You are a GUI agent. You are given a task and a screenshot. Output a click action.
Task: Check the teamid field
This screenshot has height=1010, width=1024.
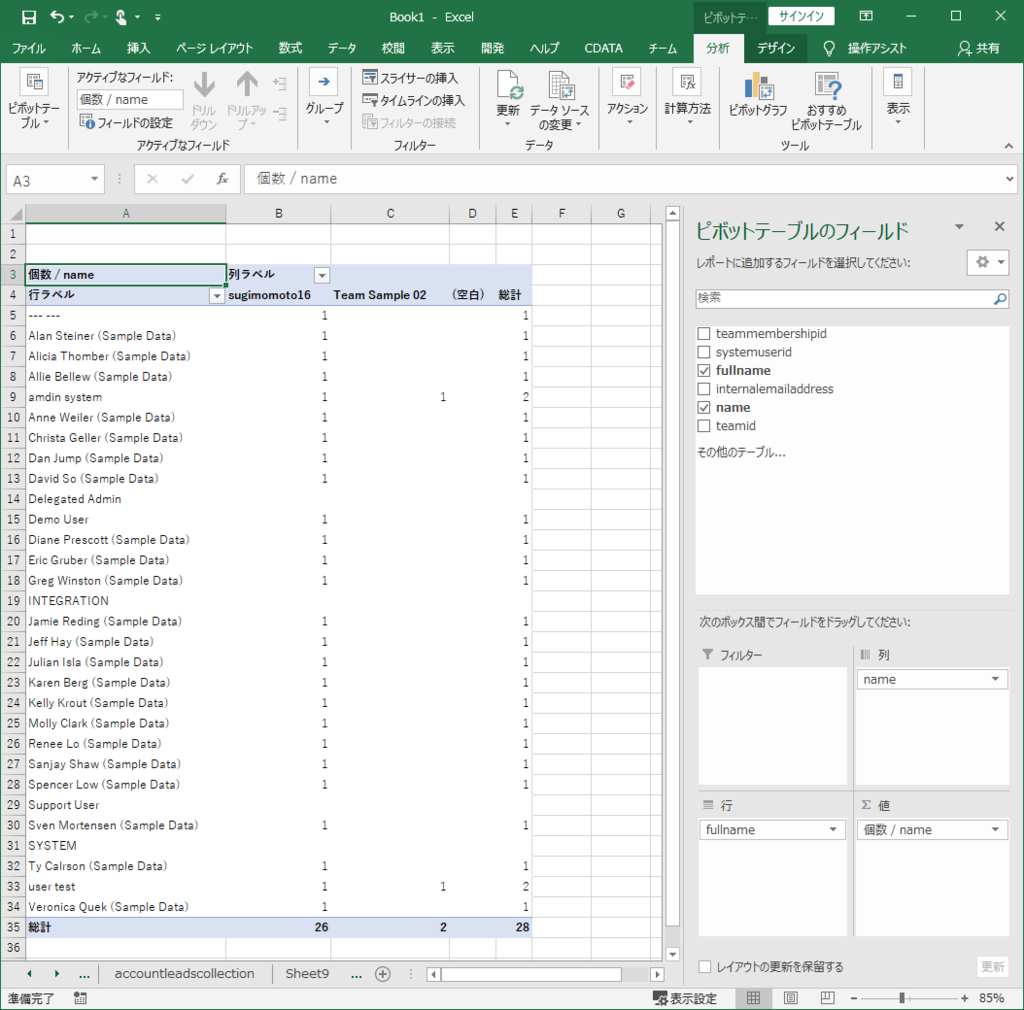(704, 426)
